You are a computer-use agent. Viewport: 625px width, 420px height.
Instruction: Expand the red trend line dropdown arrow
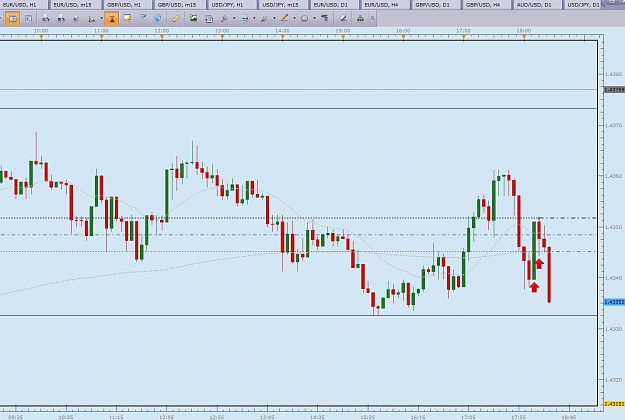coord(295,18)
